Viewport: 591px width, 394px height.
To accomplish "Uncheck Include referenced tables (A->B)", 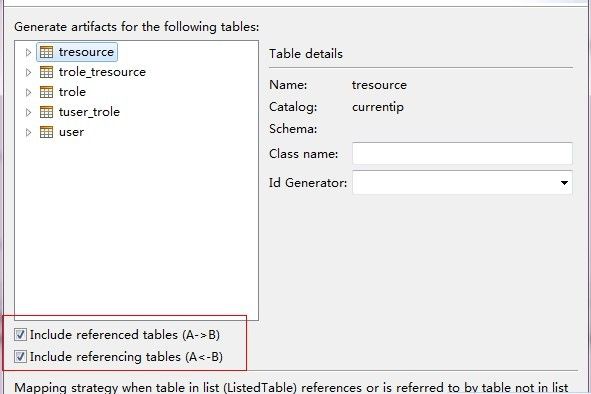I will click(x=20, y=334).
